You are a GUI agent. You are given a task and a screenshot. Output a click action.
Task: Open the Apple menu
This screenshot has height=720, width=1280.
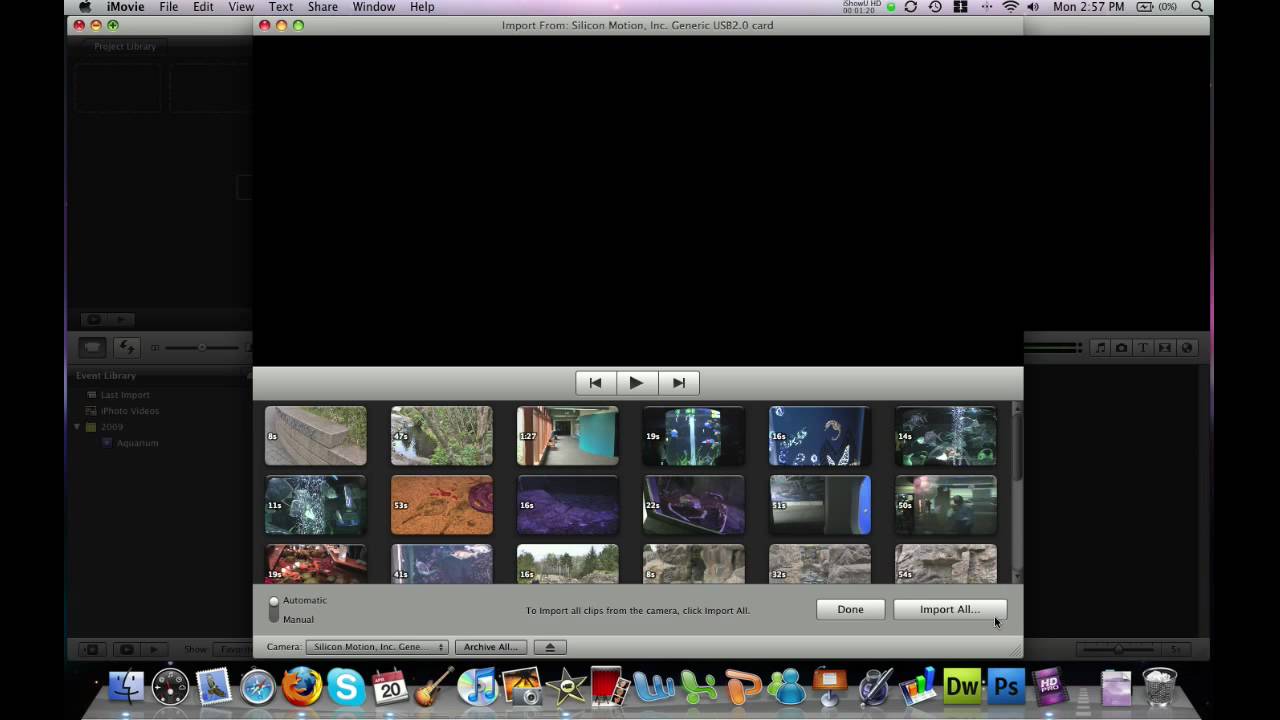[85, 7]
